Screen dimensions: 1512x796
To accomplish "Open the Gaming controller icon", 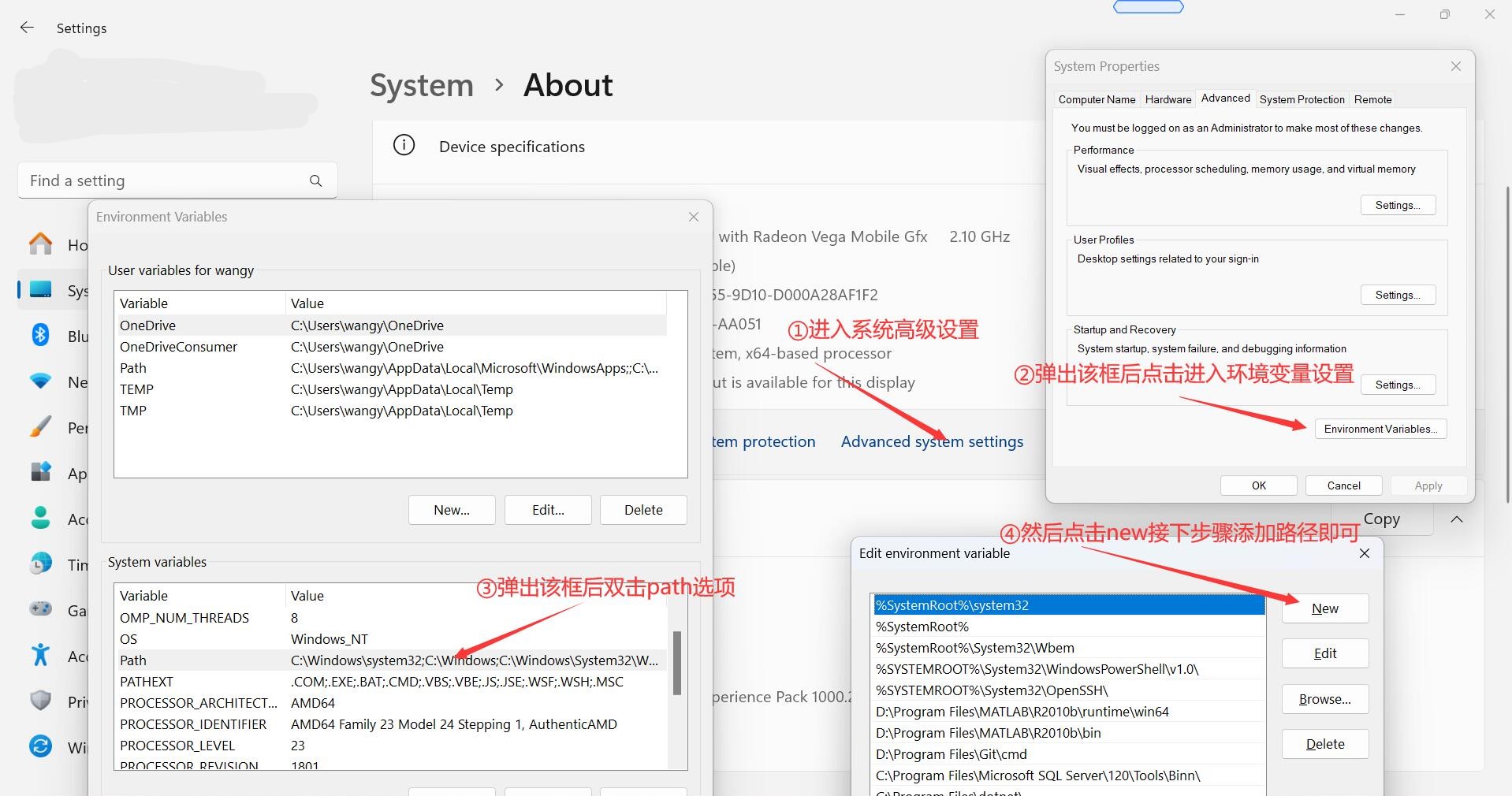I will pos(40,610).
